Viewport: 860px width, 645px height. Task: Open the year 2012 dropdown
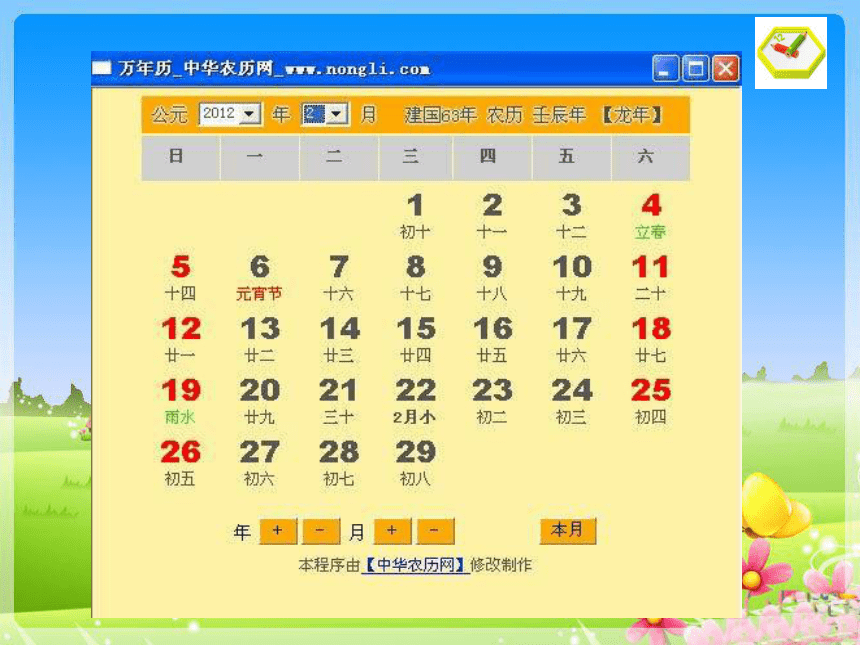[230, 114]
